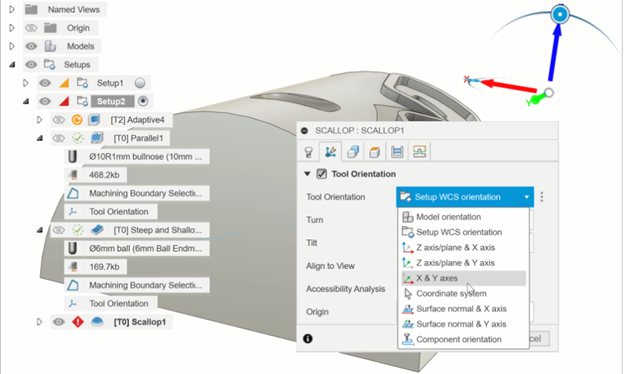624x374 pixels.
Task: Open Tool Orientation options three-dot menu
Action: (x=542, y=197)
